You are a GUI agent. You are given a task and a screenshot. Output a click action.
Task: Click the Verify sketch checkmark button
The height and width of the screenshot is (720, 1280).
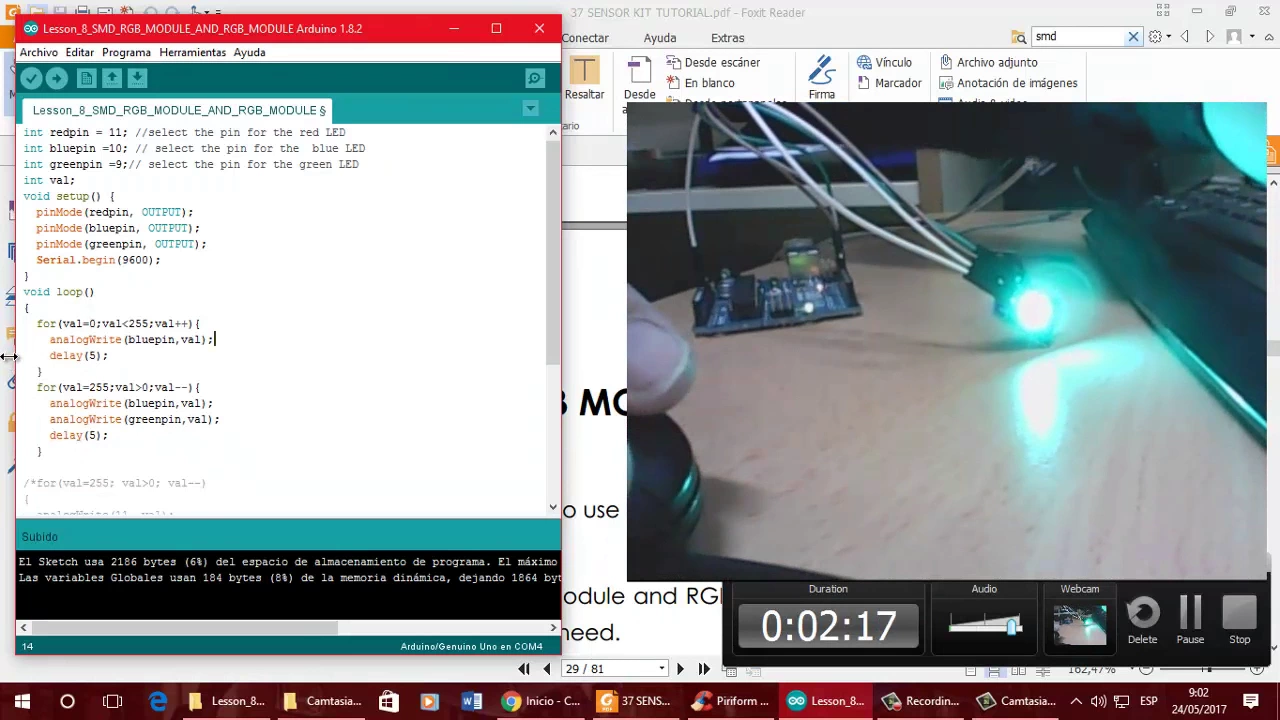[31, 78]
